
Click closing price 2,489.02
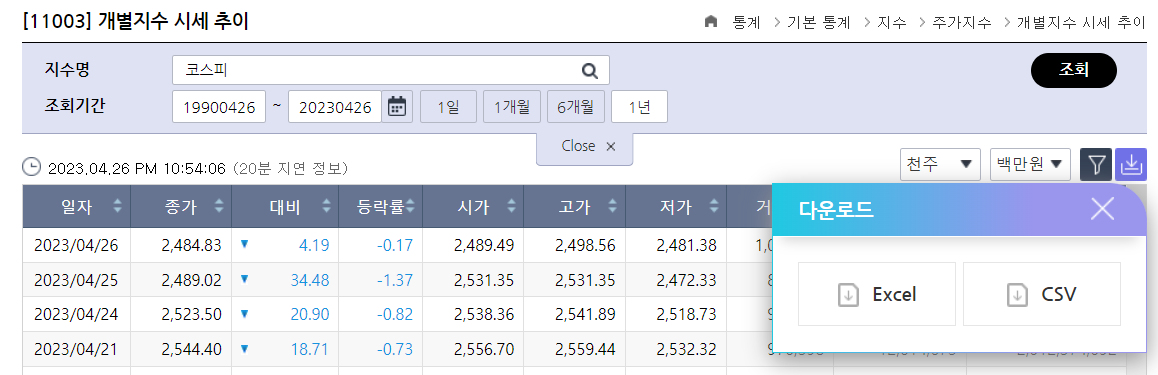coord(191,280)
